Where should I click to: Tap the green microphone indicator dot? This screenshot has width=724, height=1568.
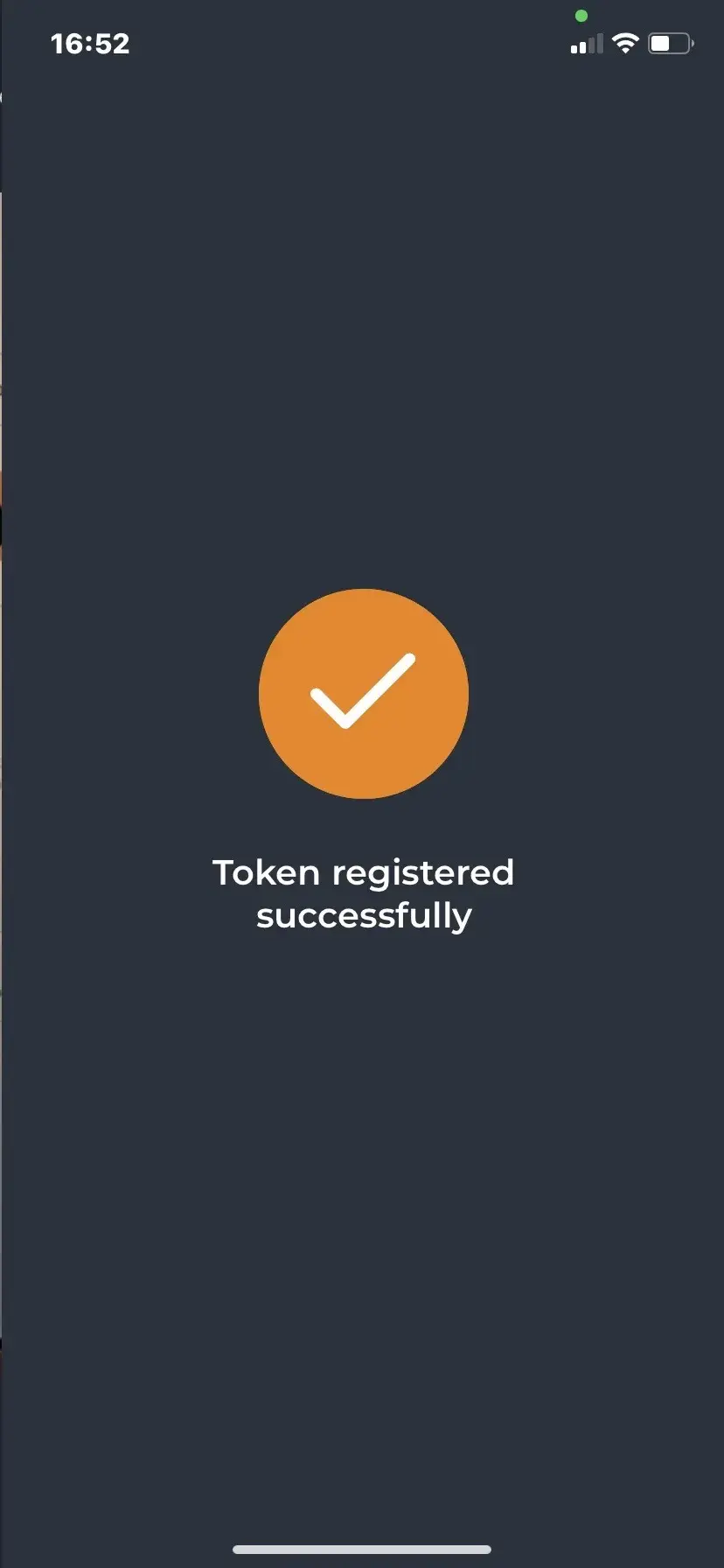[x=581, y=16]
